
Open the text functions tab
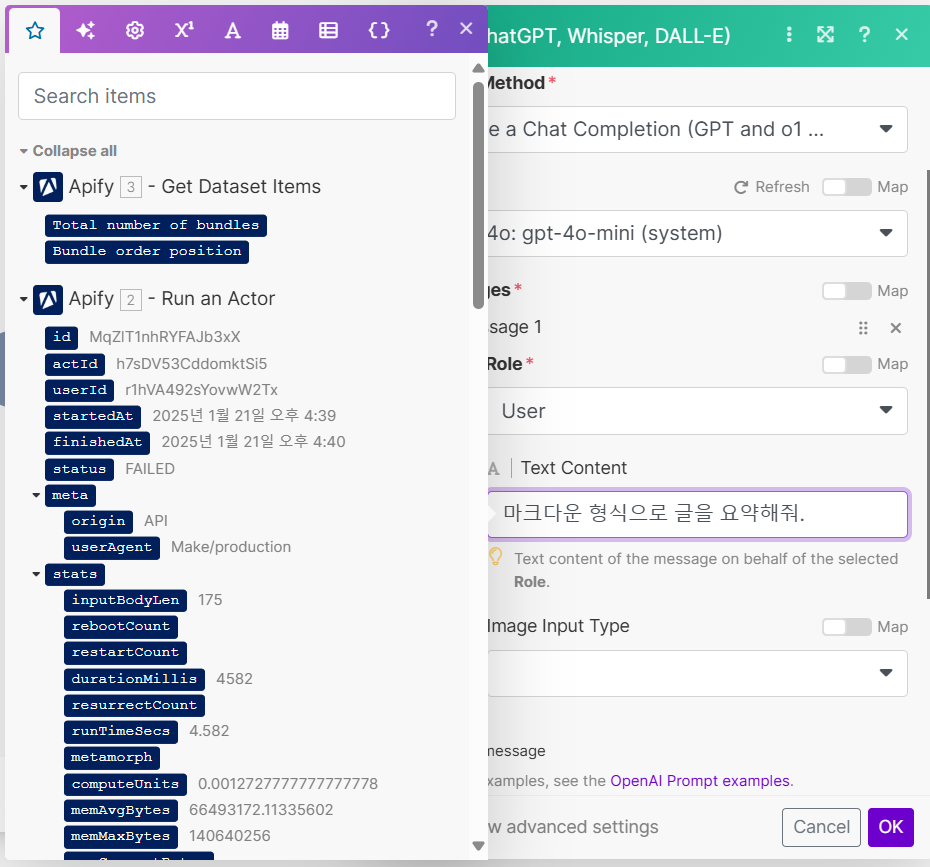pos(232,30)
